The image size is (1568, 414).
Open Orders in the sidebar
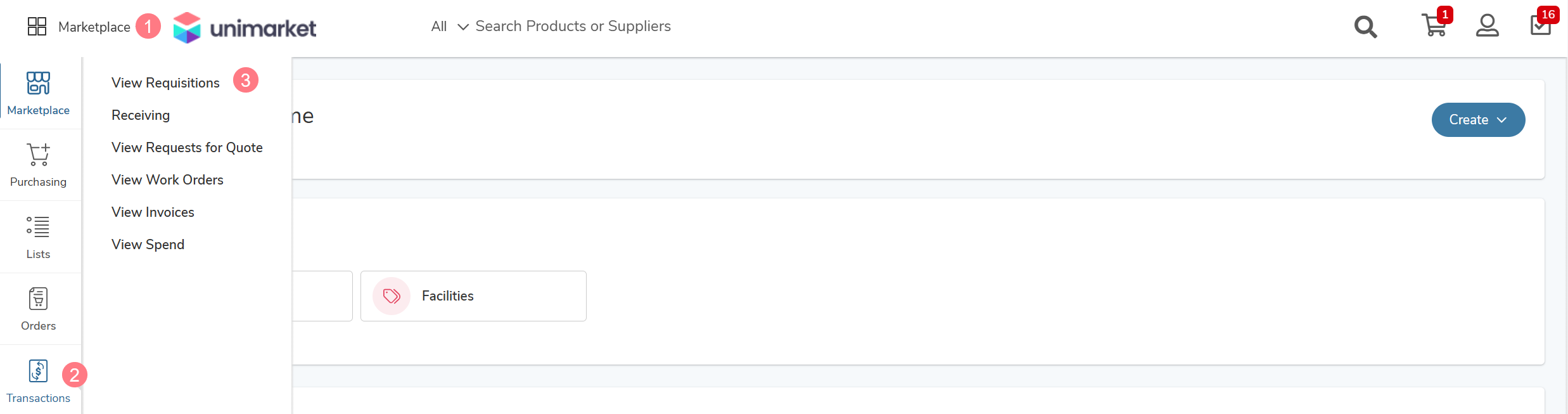[39, 309]
